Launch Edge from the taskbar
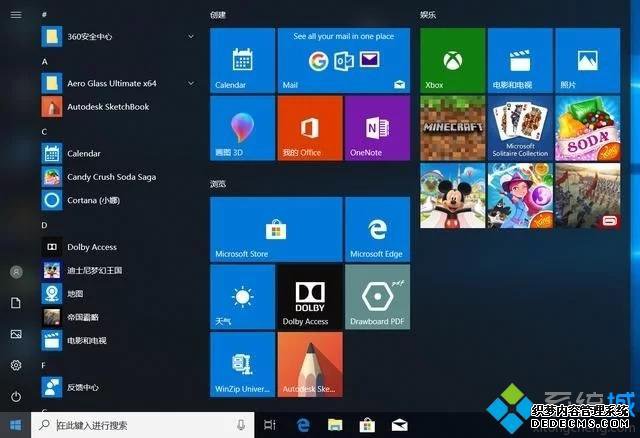Image resolution: width=640 pixels, height=438 pixels. tap(303, 425)
